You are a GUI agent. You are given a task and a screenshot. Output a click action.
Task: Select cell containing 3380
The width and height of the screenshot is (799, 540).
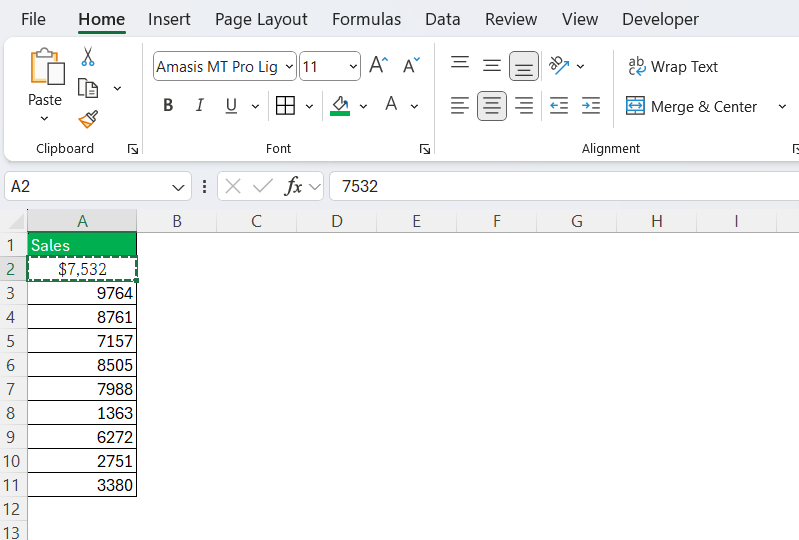tap(82, 484)
